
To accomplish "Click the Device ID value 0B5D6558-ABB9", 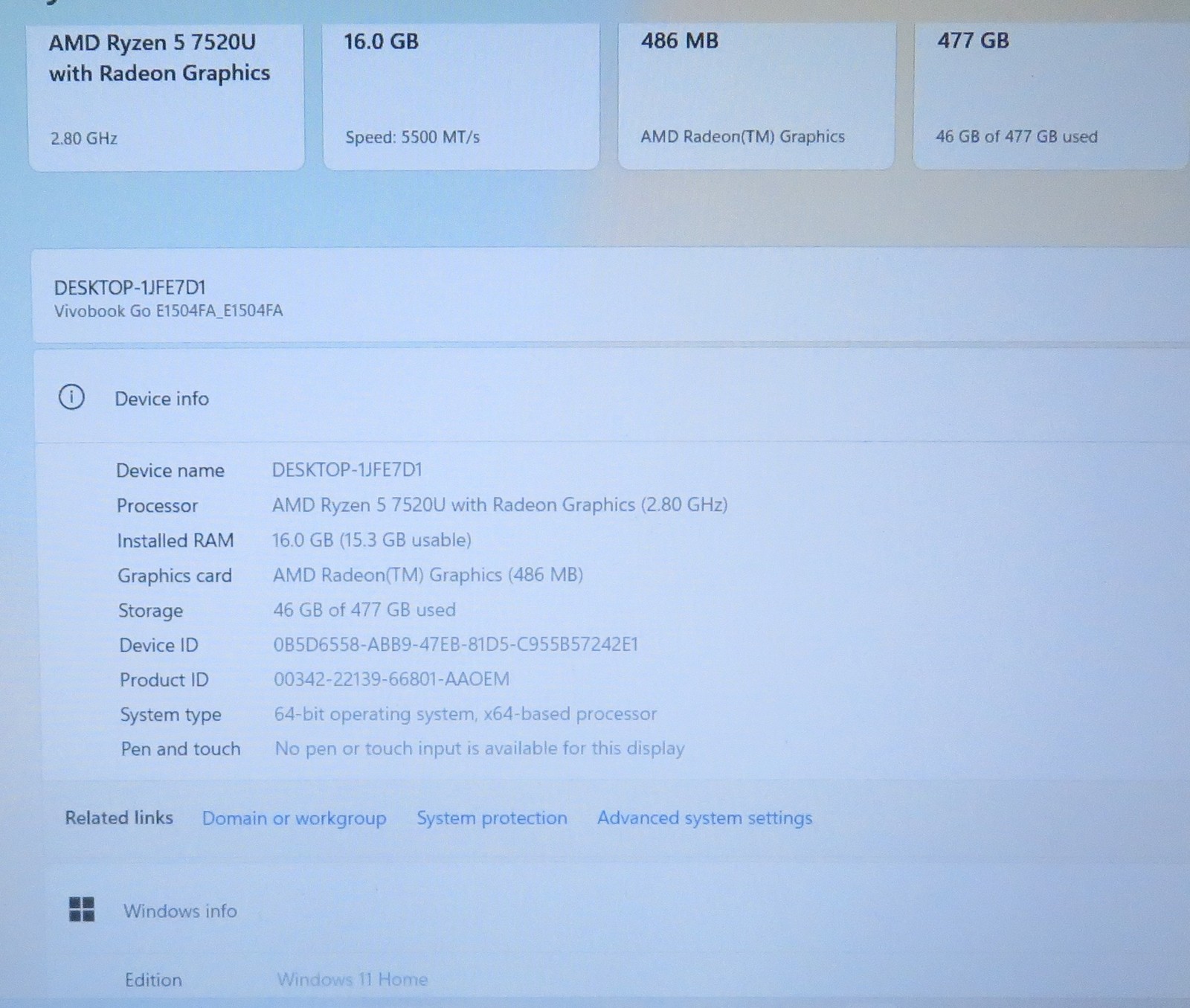I will pyautogui.click(x=456, y=644).
